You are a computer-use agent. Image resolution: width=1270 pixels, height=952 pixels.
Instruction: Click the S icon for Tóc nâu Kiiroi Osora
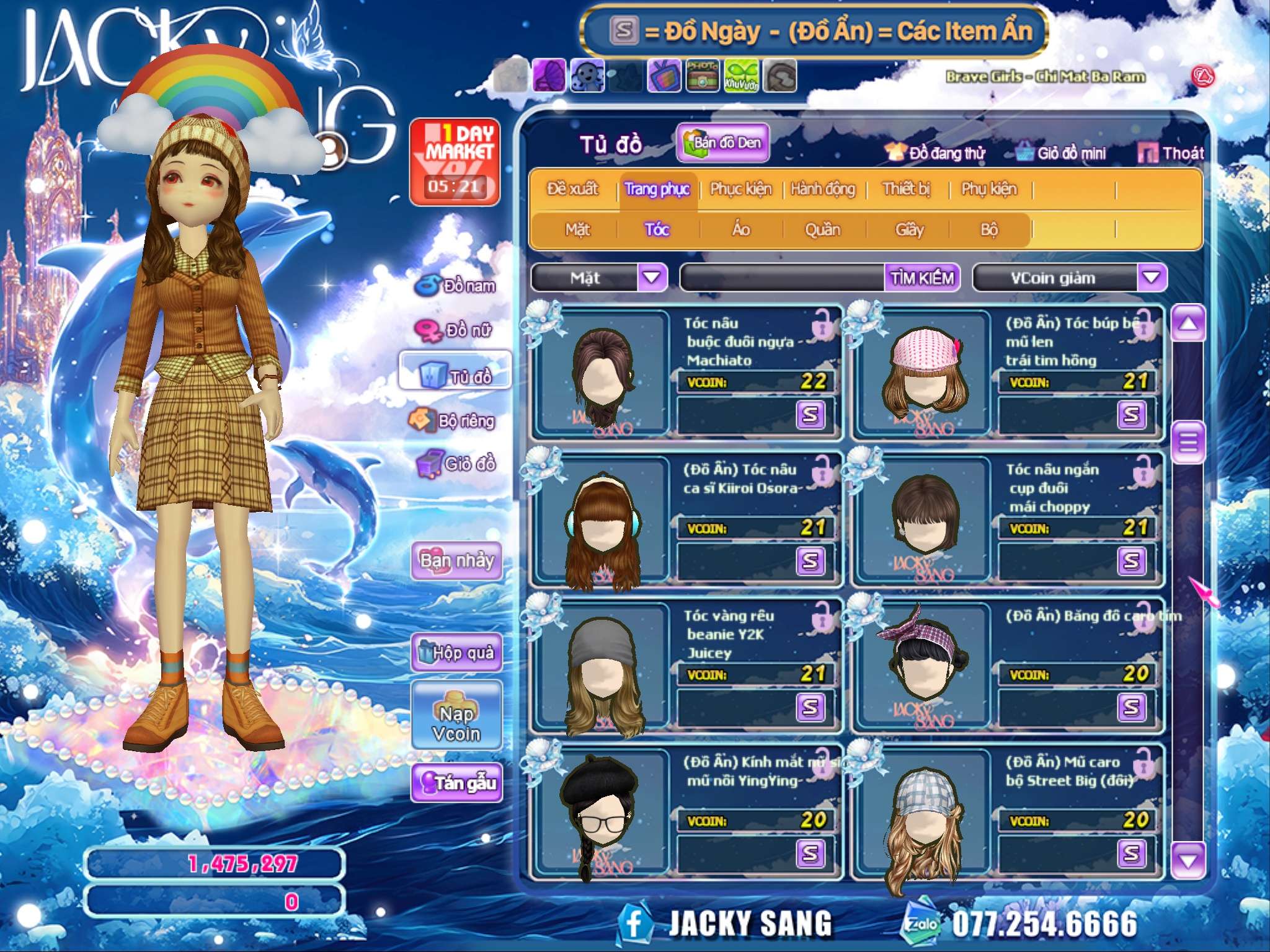tap(810, 560)
